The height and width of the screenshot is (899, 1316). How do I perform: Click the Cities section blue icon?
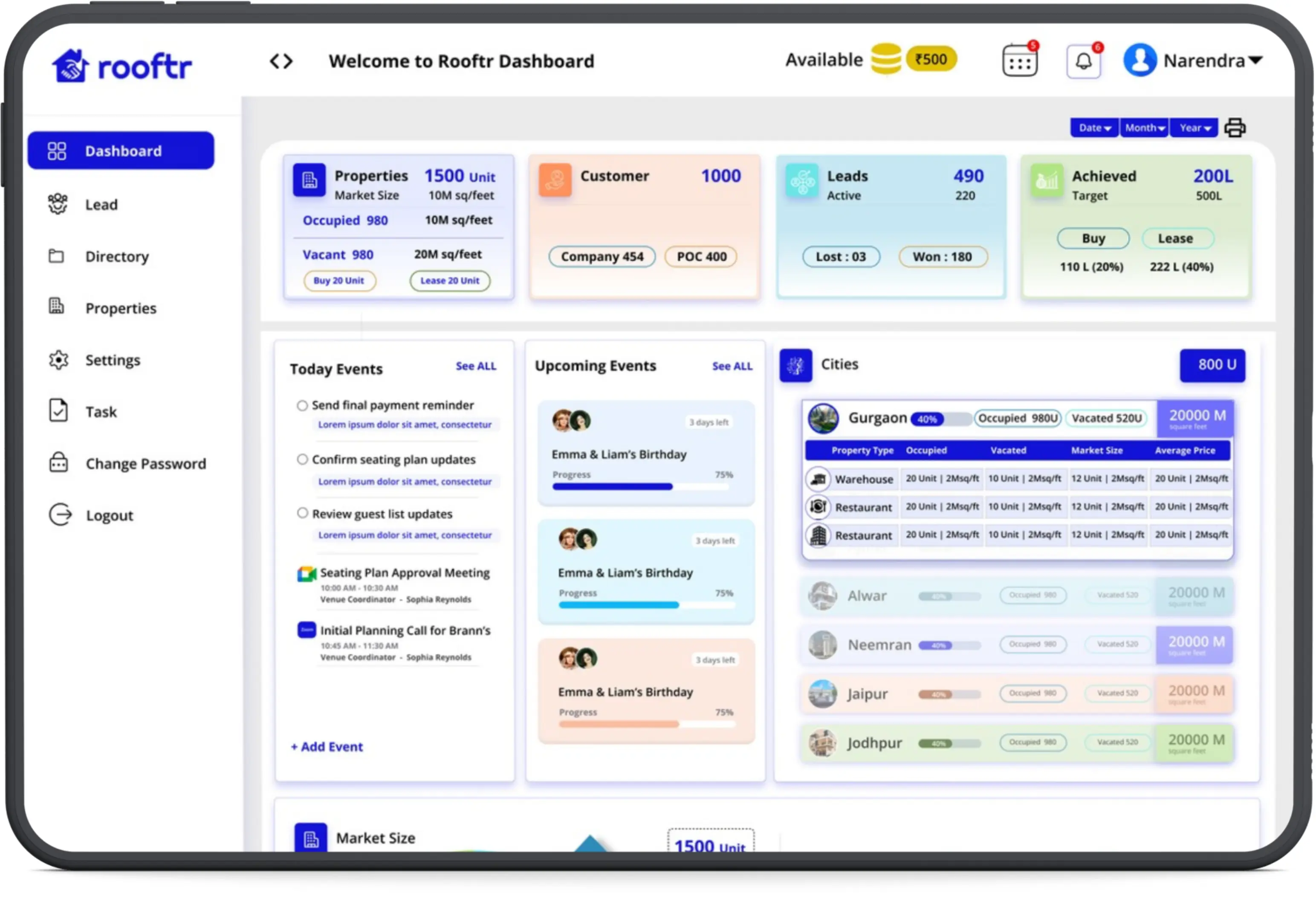point(795,366)
